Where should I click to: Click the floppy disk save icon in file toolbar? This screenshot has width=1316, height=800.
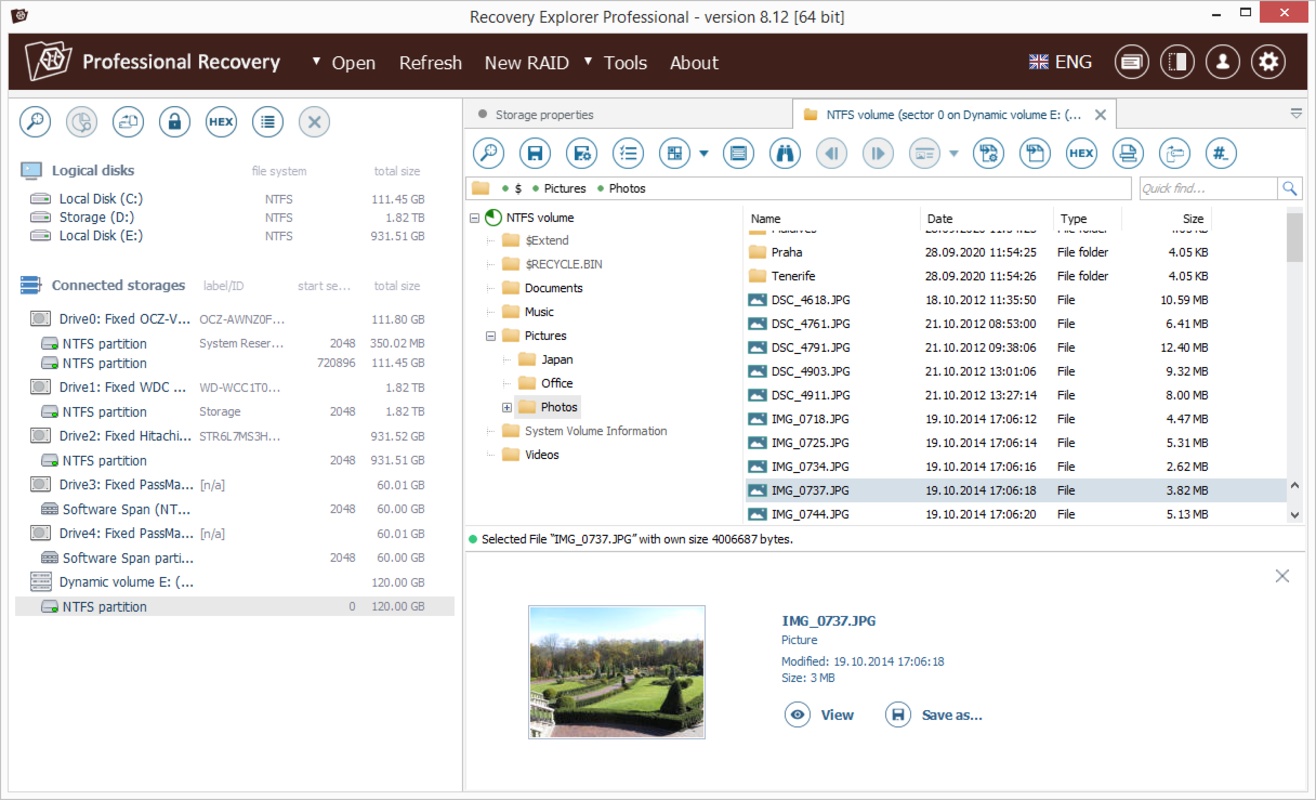pos(535,153)
